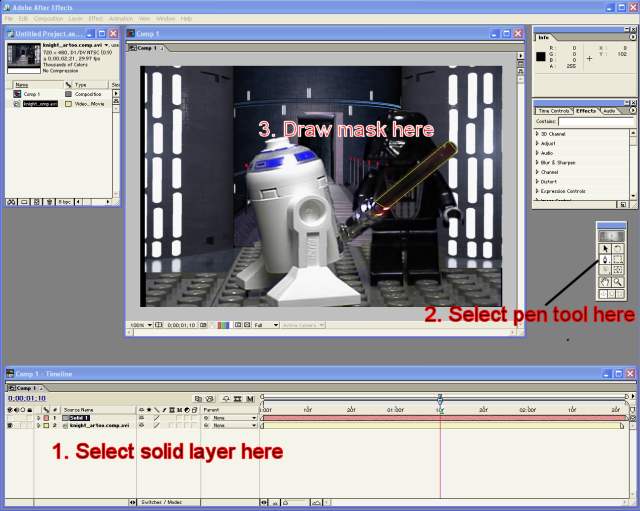
Task: Open Parent dropdown for knight_artoo.comp.avi layer
Action: click(x=233, y=425)
